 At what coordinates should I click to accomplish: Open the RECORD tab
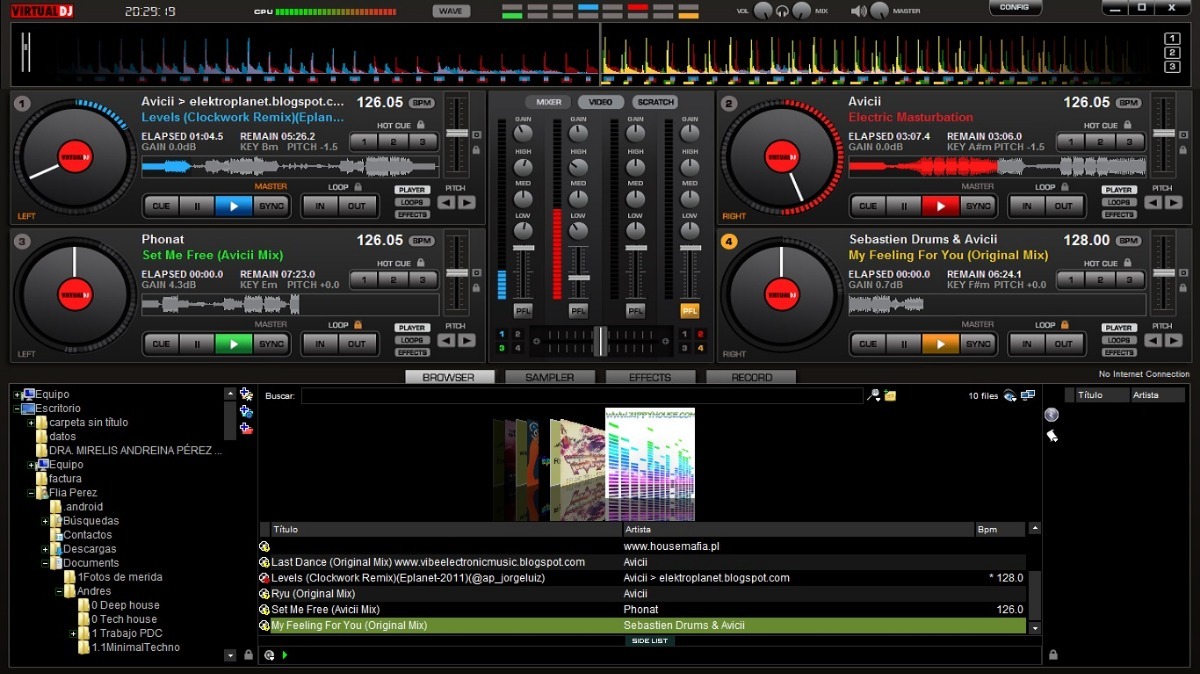click(751, 377)
